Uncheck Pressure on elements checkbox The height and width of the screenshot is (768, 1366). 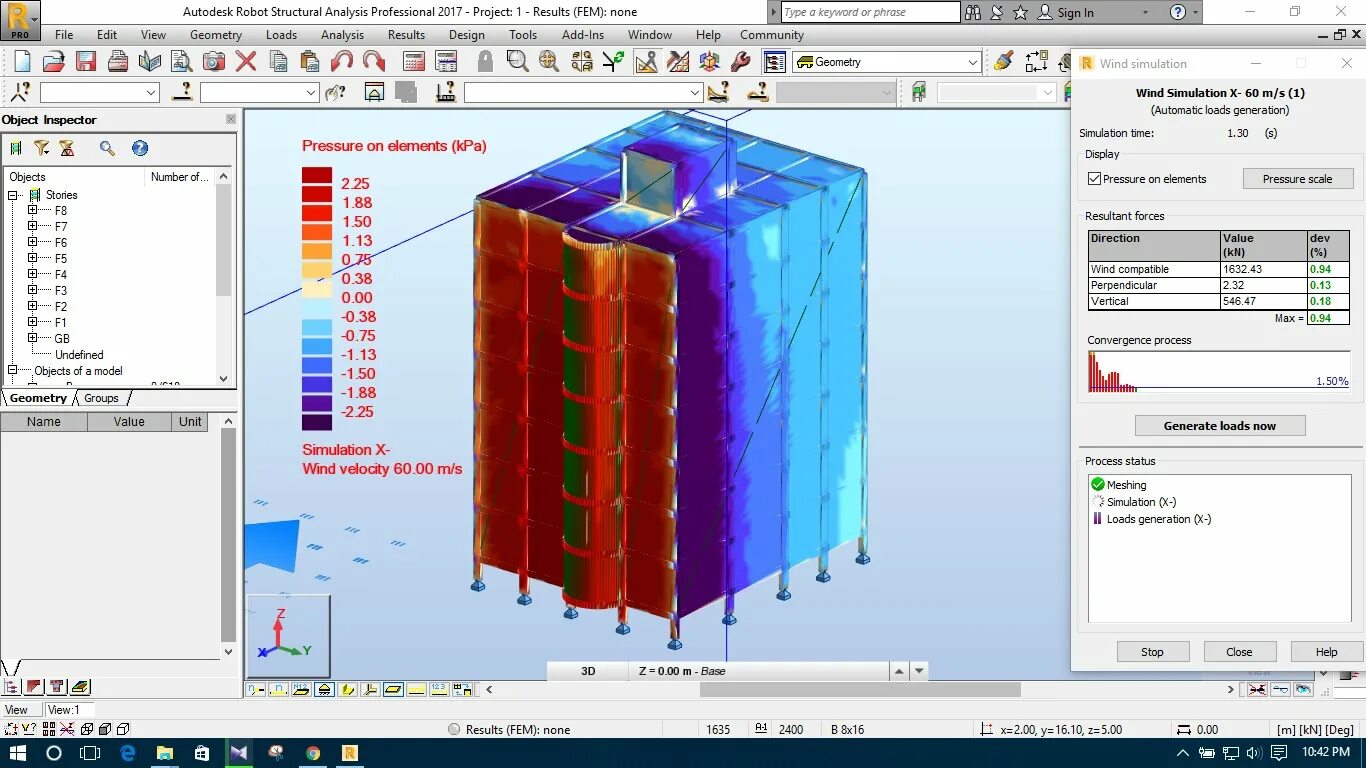click(x=1094, y=179)
